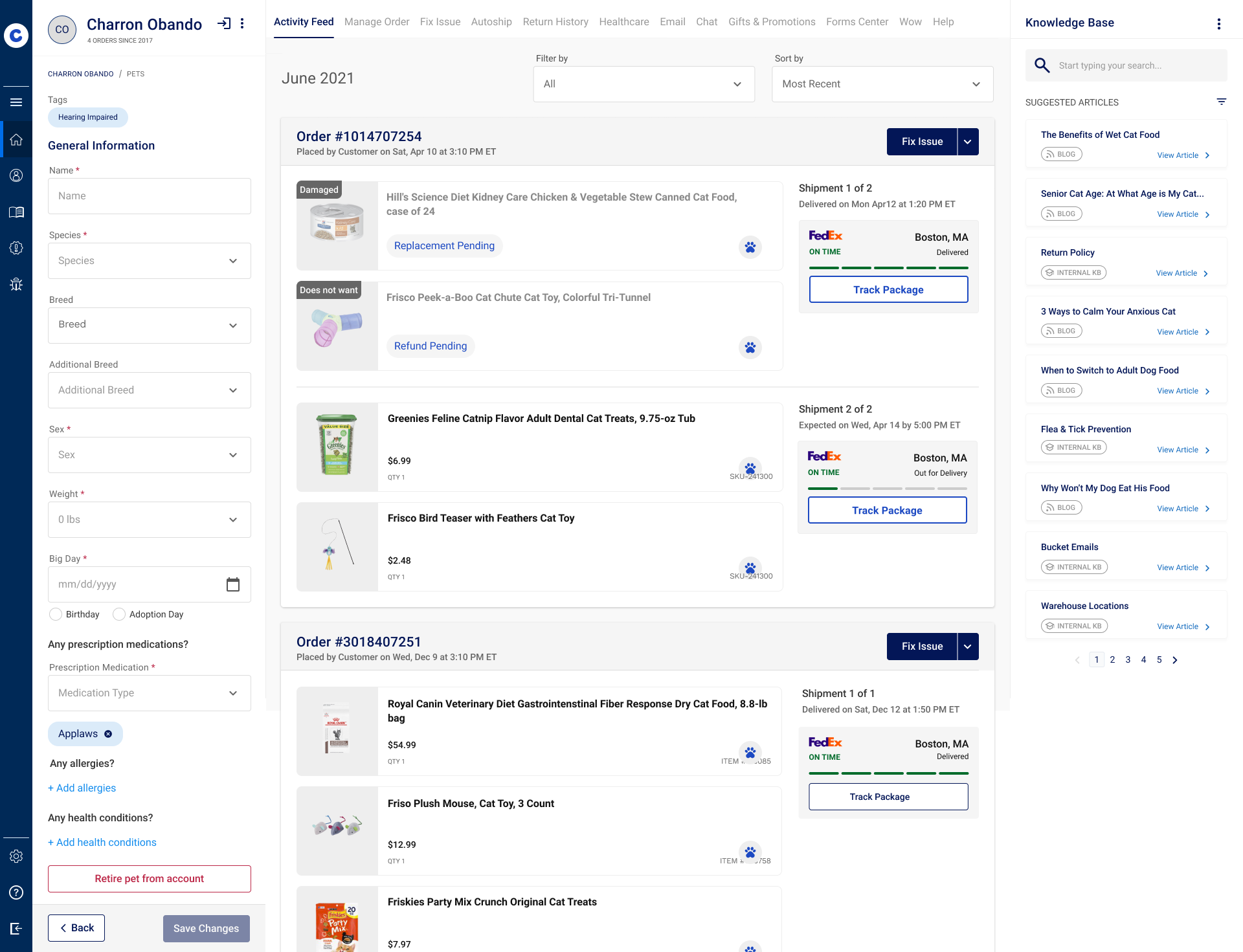Click the Add allergies link
This screenshot has height=952, width=1243.
tap(82, 788)
